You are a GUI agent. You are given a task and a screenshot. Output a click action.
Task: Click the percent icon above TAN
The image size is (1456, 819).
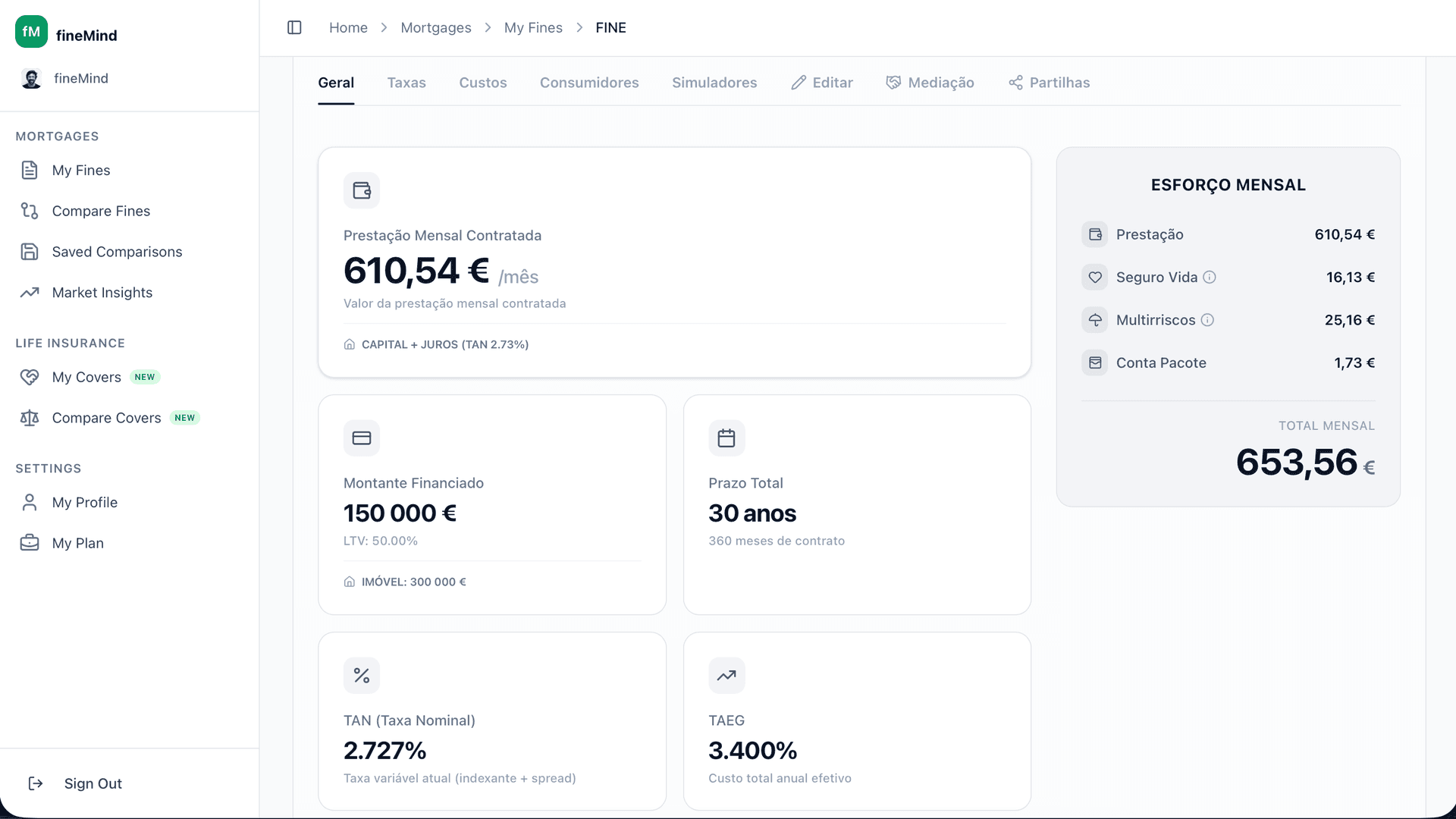[x=361, y=676]
